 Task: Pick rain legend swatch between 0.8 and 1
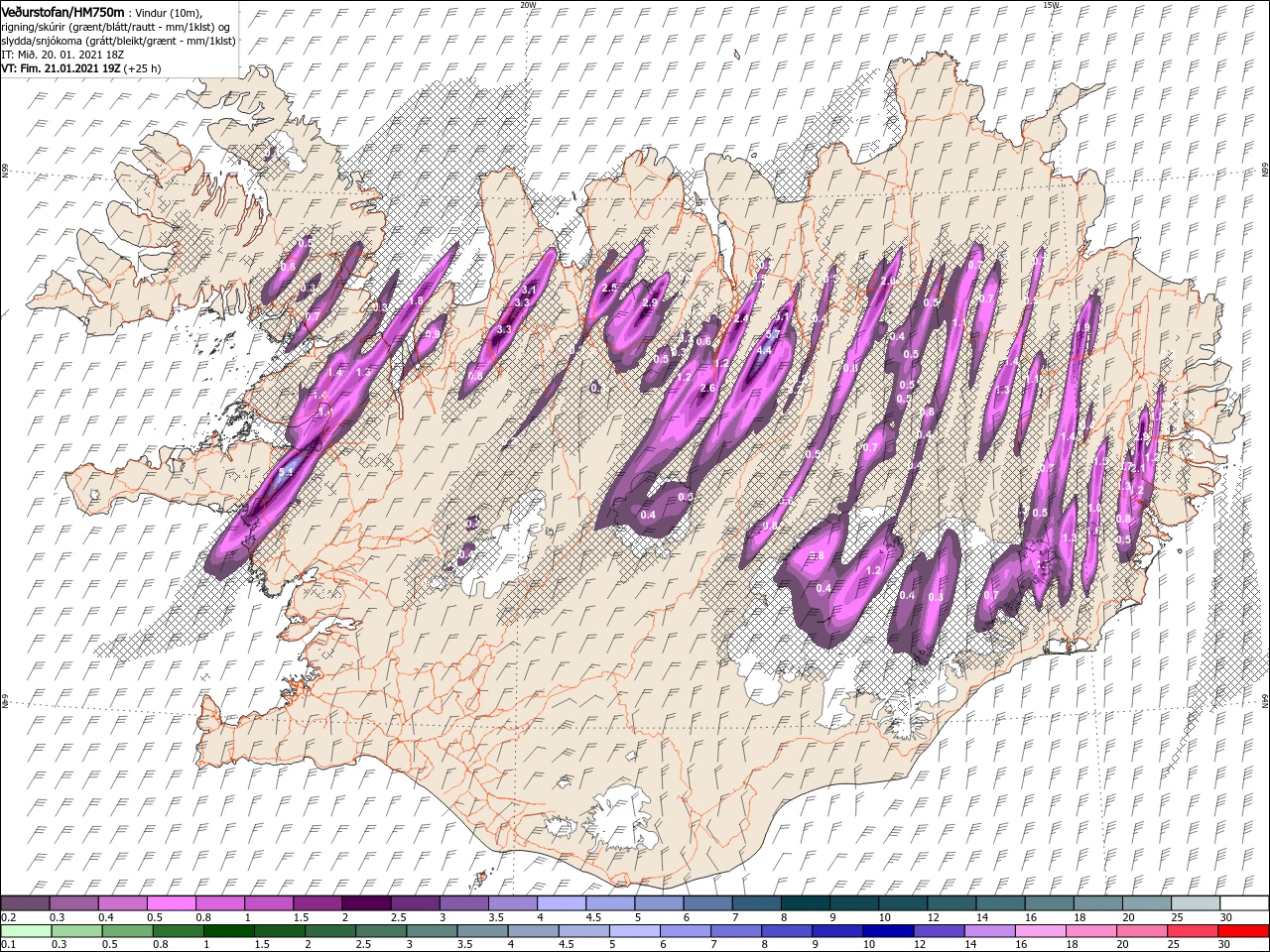click(180, 932)
